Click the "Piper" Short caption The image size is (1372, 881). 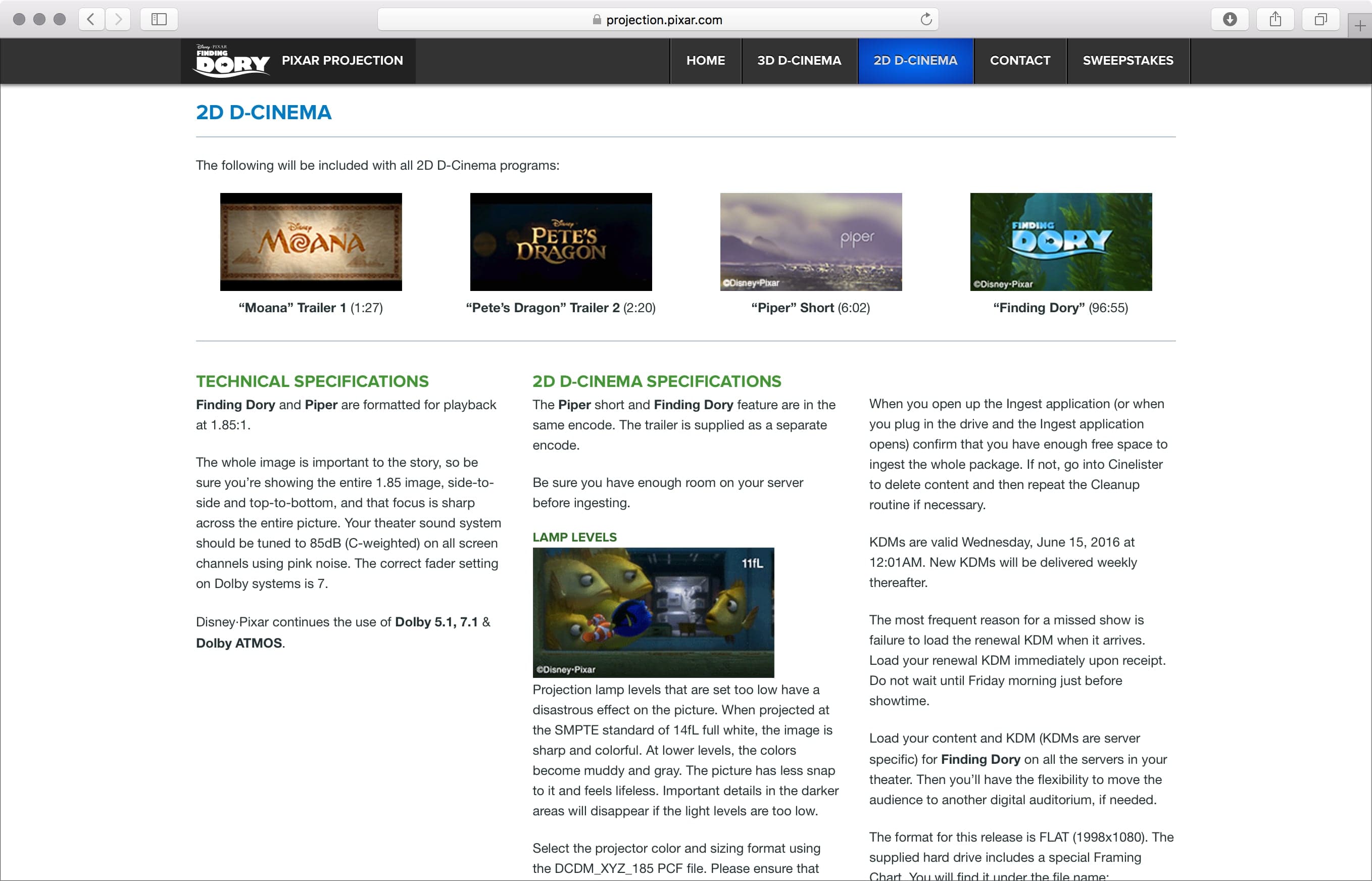[x=811, y=308]
